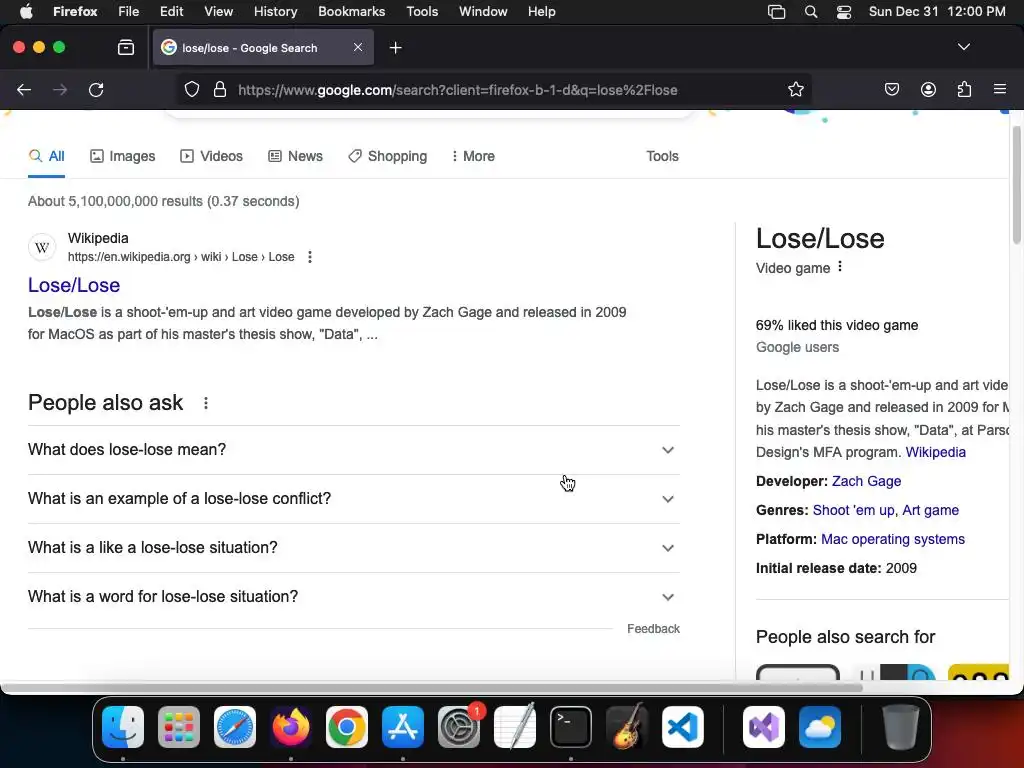Launch Safari from the dock

(x=235, y=726)
